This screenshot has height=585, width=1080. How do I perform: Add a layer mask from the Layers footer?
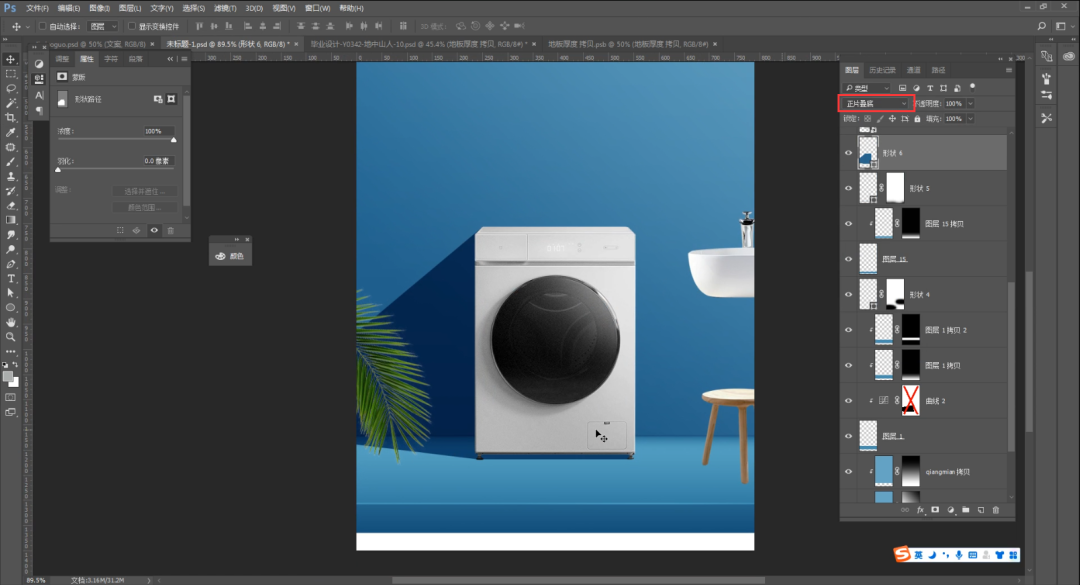click(x=935, y=509)
